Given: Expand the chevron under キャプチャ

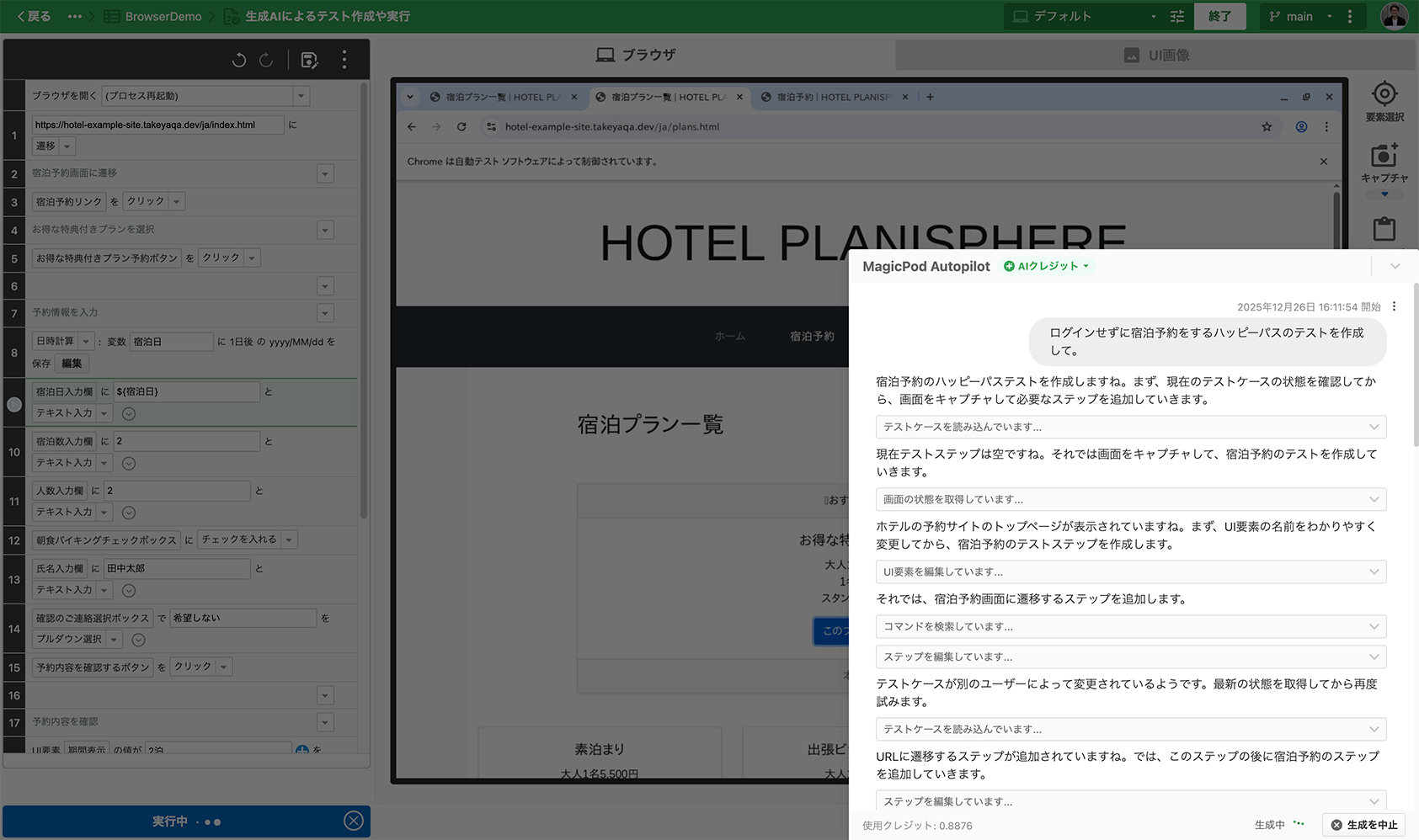Looking at the screenshot, I should click(x=1384, y=194).
